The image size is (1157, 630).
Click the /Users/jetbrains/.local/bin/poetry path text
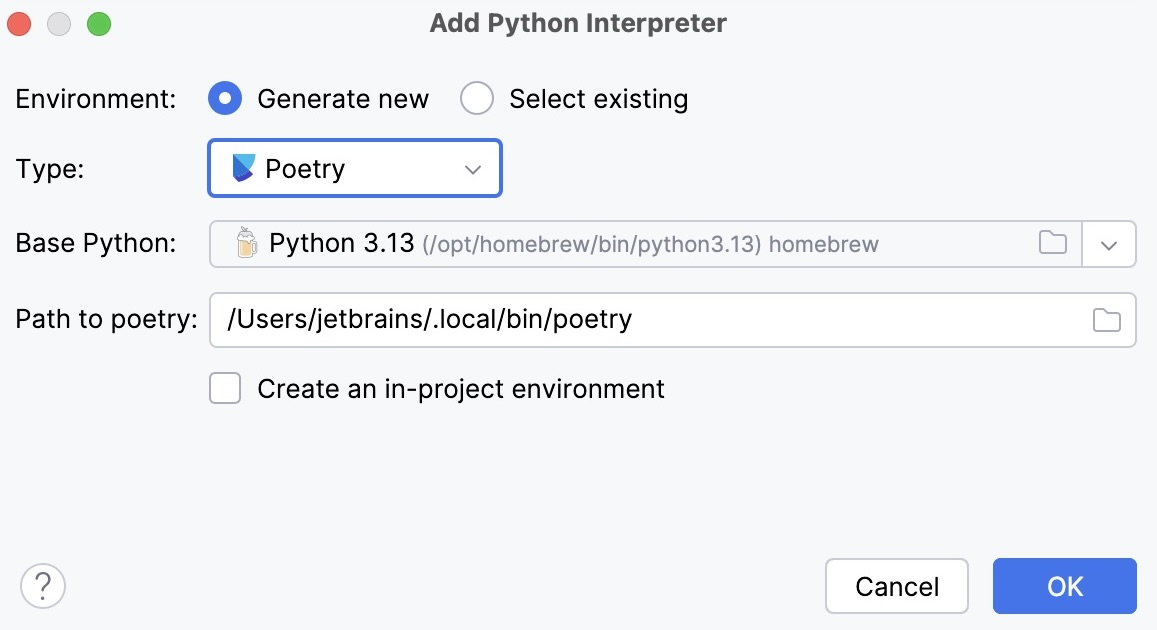click(x=430, y=319)
